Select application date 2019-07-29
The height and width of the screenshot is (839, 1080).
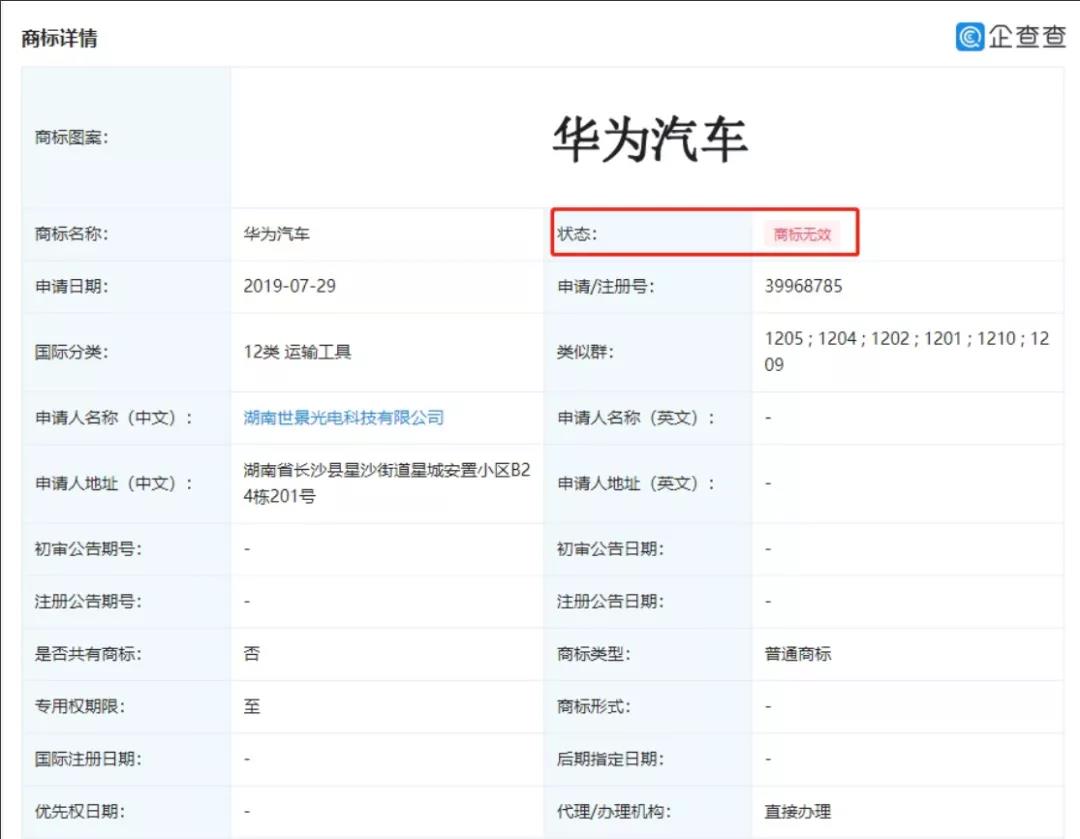pyautogui.click(x=289, y=286)
